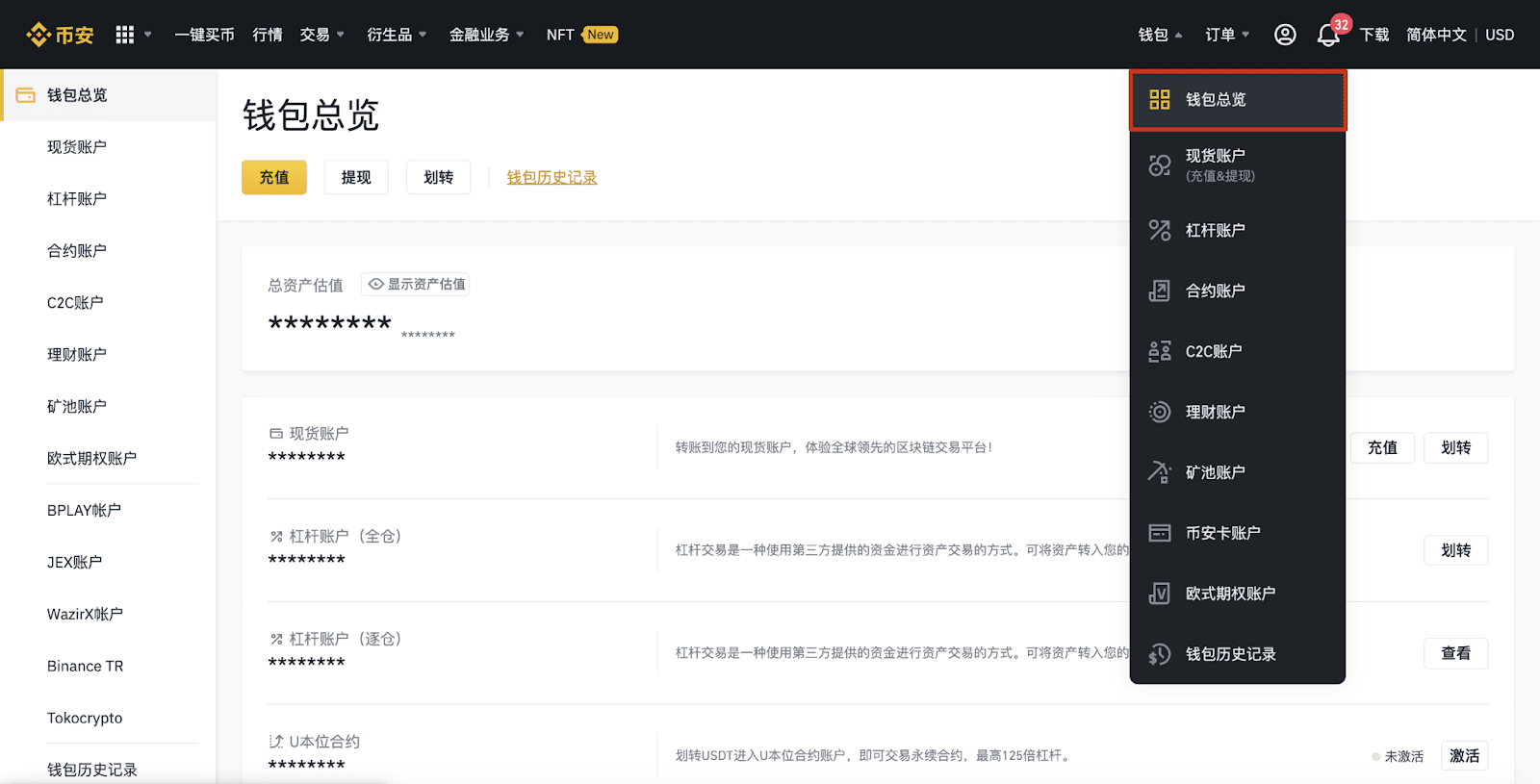Screen dimensions: 1540x784
Task: Select 现货账户 in the wallet dropdown
Action: 1238,164
